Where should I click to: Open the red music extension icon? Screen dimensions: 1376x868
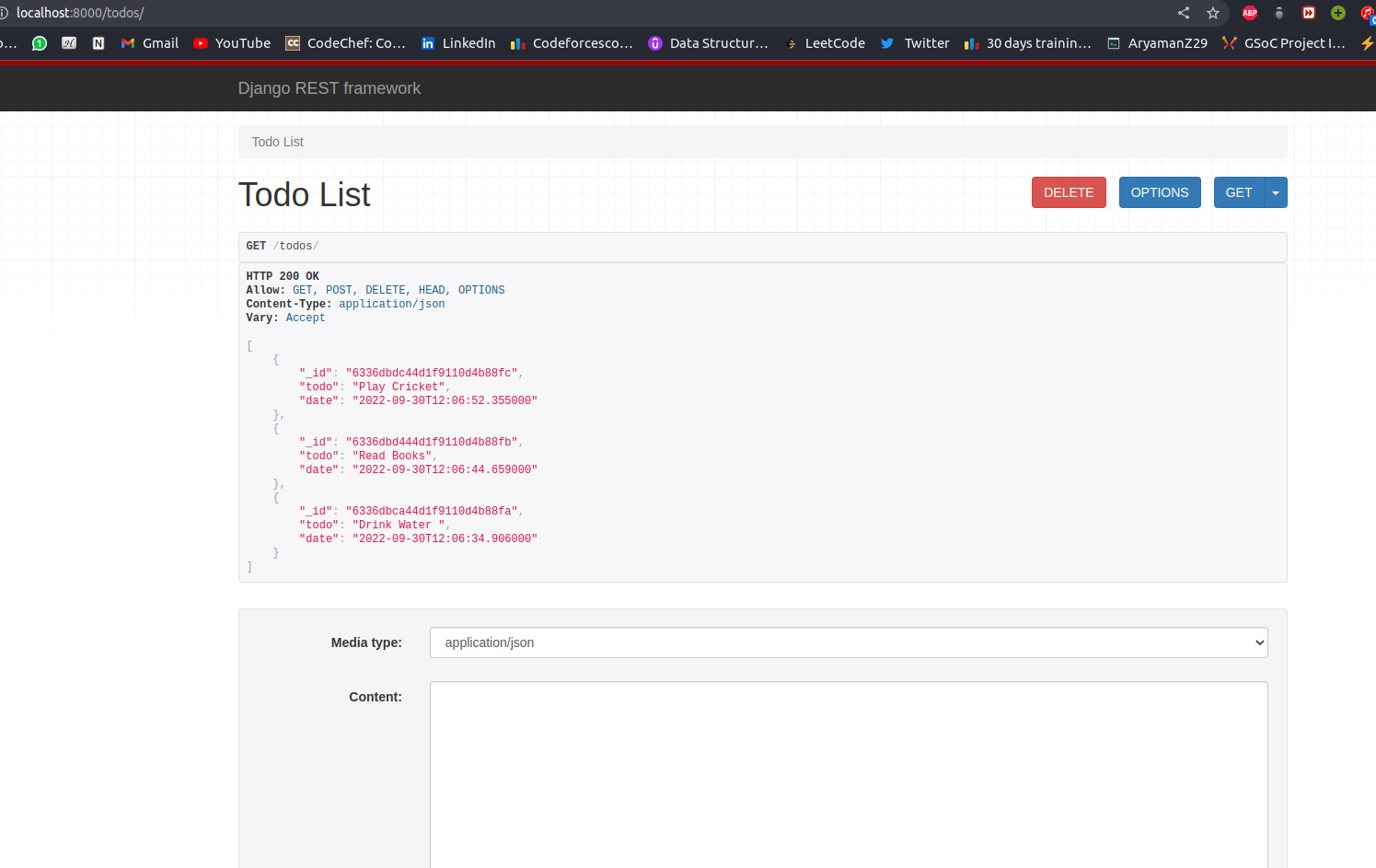point(1367,13)
